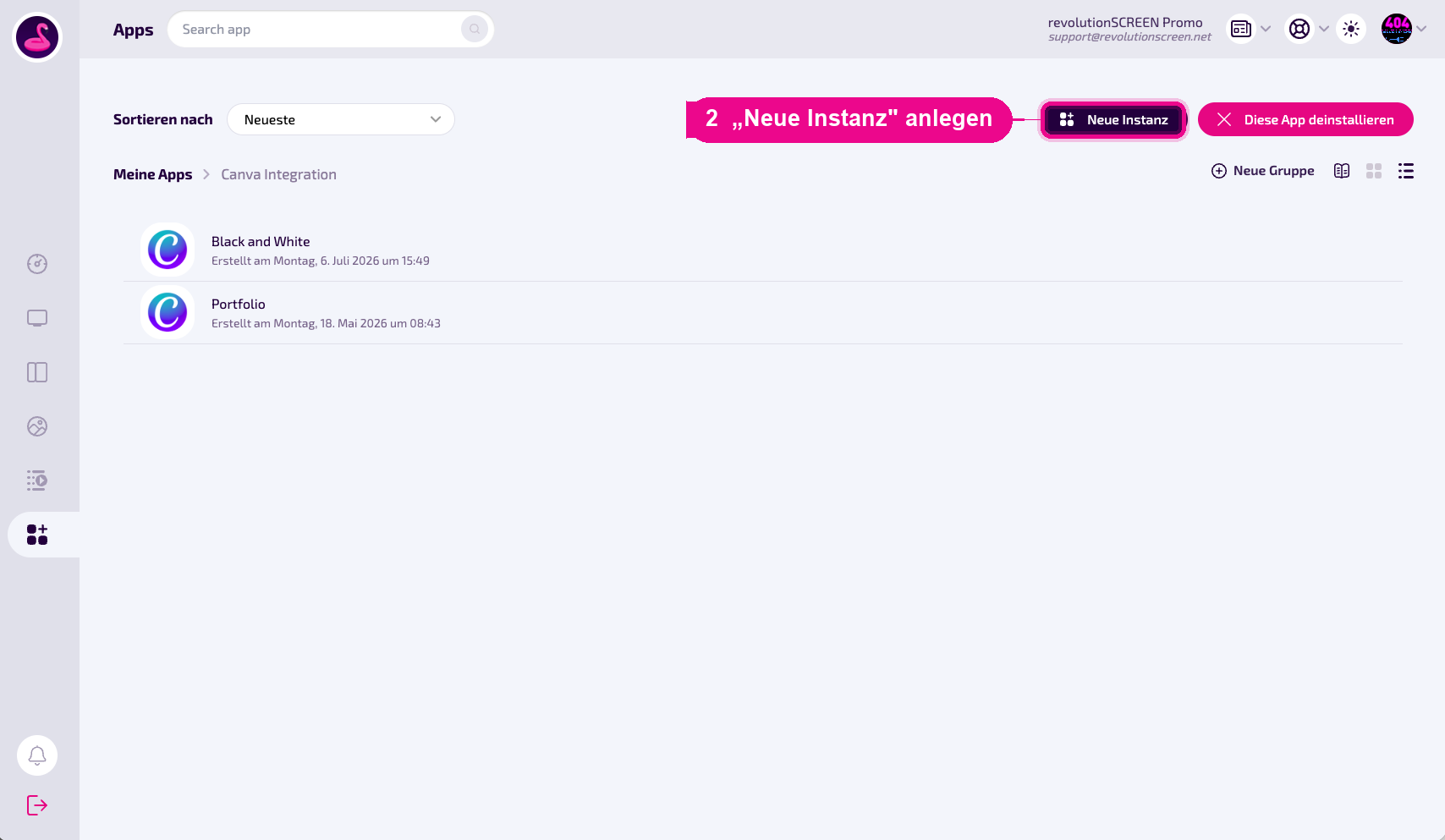
Task: Open the notifications bell
Action: (x=37, y=755)
